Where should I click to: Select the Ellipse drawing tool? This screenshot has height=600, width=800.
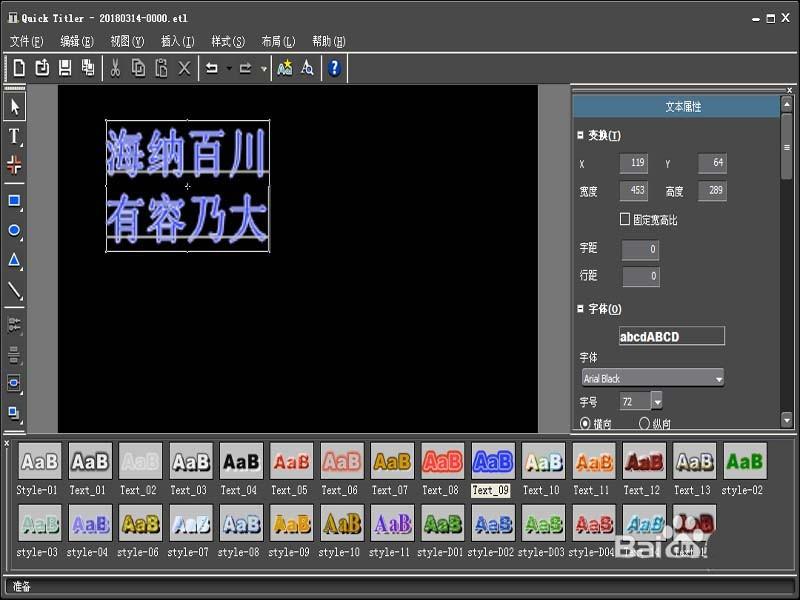(13, 231)
